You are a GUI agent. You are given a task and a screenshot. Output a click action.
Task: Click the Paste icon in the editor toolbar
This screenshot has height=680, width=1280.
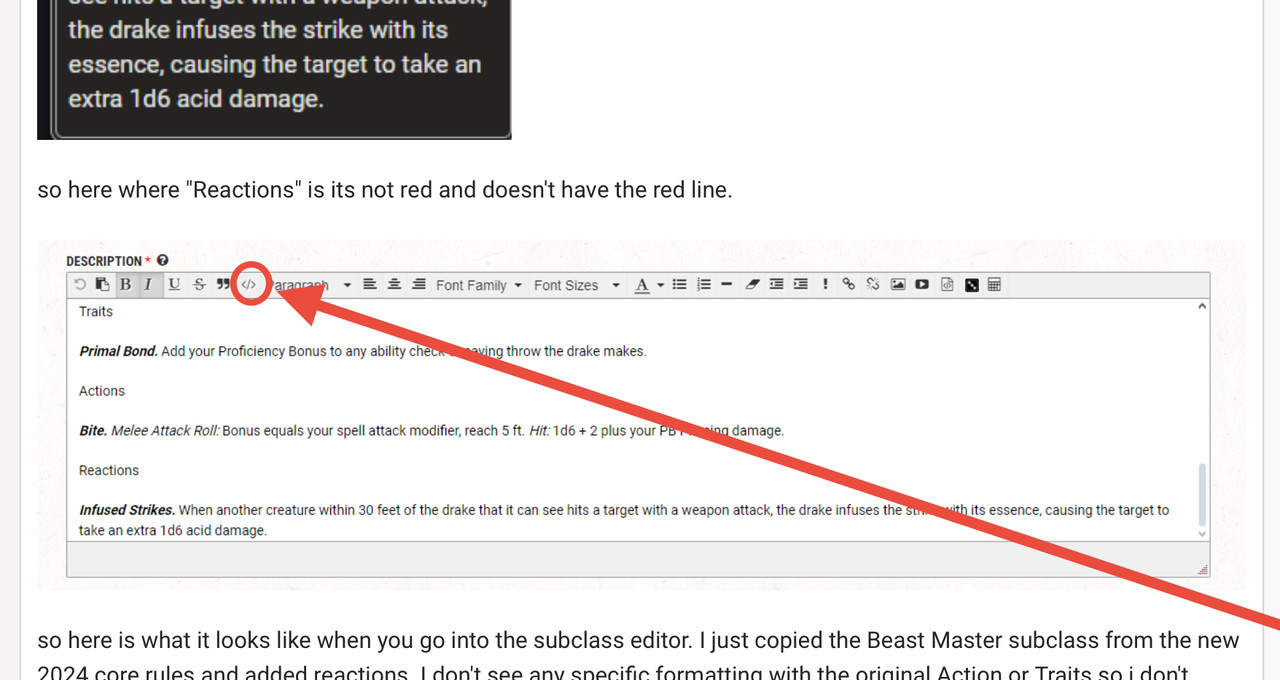(102, 285)
